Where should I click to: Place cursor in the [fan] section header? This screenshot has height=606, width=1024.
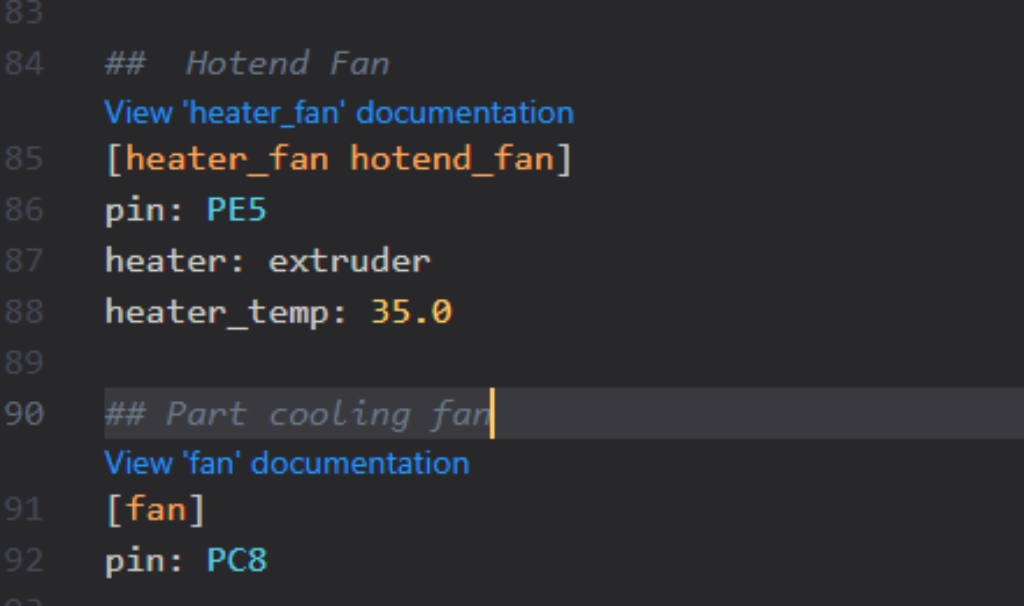pos(155,509)
